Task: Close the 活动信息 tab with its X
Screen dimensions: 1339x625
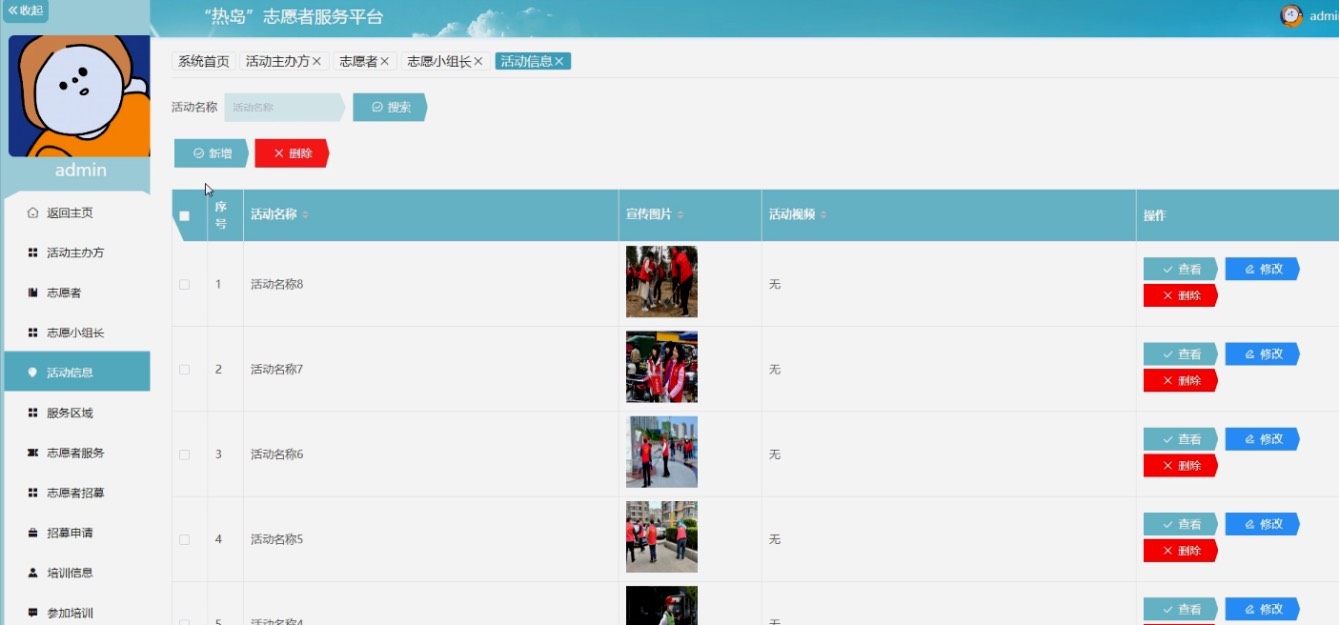Action: coord(560,61)
